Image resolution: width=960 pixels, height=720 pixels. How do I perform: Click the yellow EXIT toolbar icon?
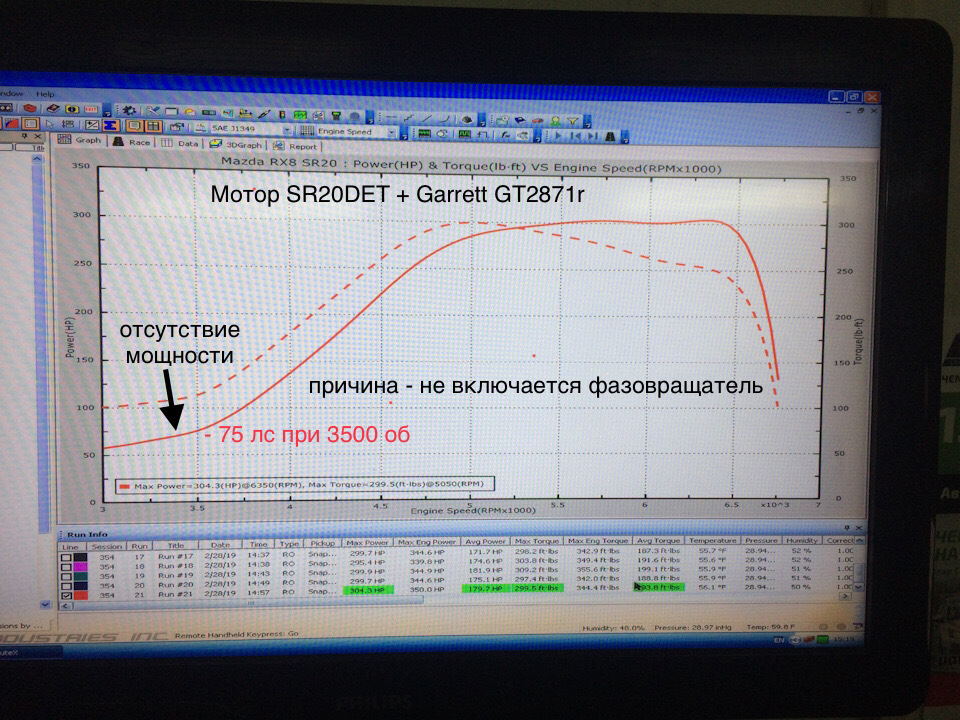tap(91, 109)
